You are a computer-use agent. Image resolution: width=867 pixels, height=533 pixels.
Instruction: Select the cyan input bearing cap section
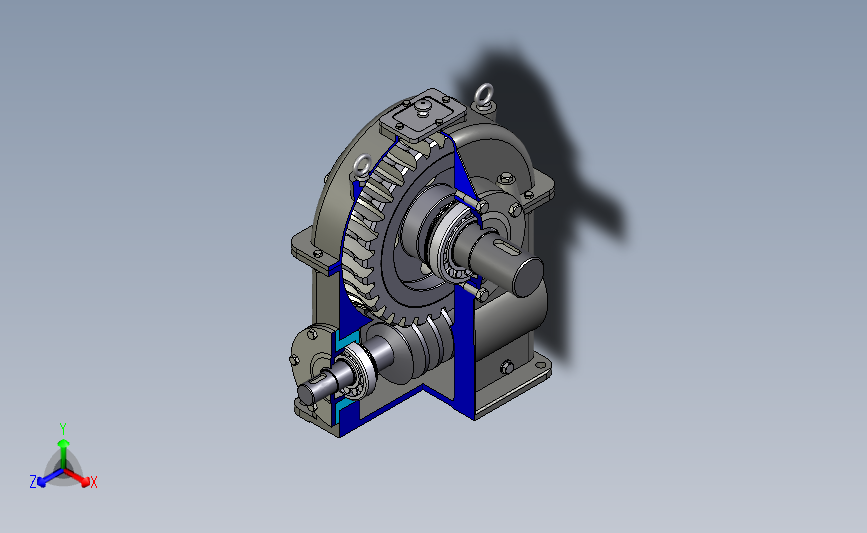pos(346,338)
